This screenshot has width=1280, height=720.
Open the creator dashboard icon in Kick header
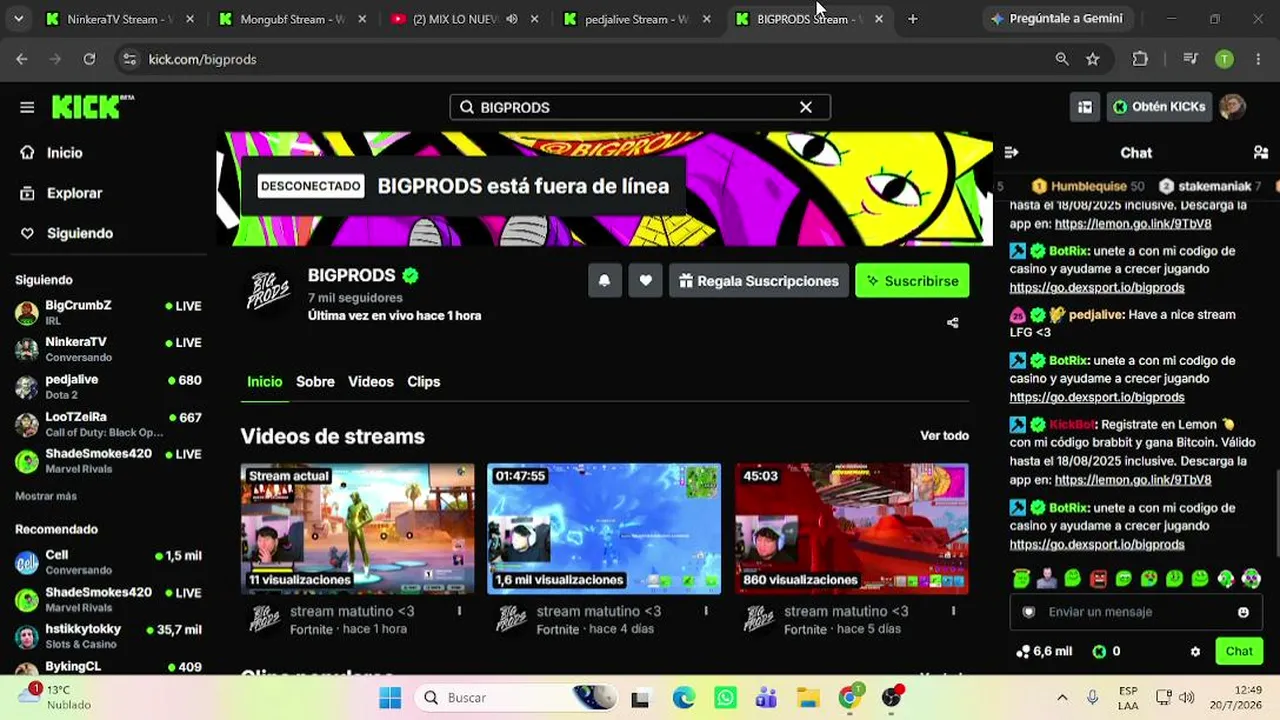click(x=1085, y=107)
